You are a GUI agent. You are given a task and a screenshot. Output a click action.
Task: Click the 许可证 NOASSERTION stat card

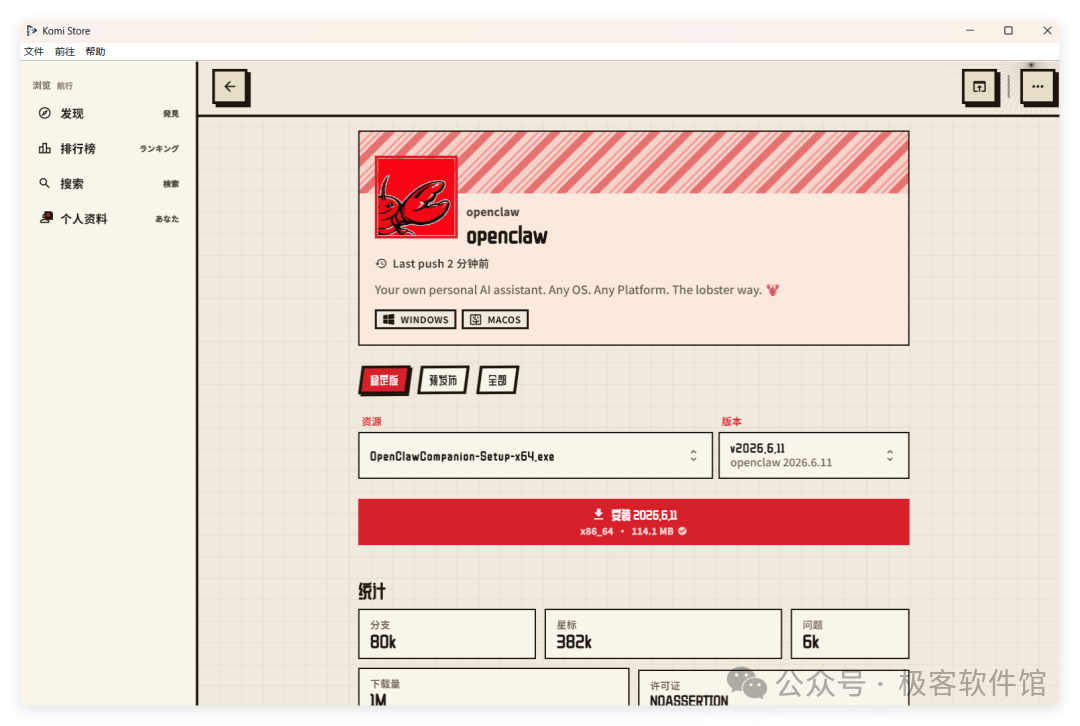point(773,687)
